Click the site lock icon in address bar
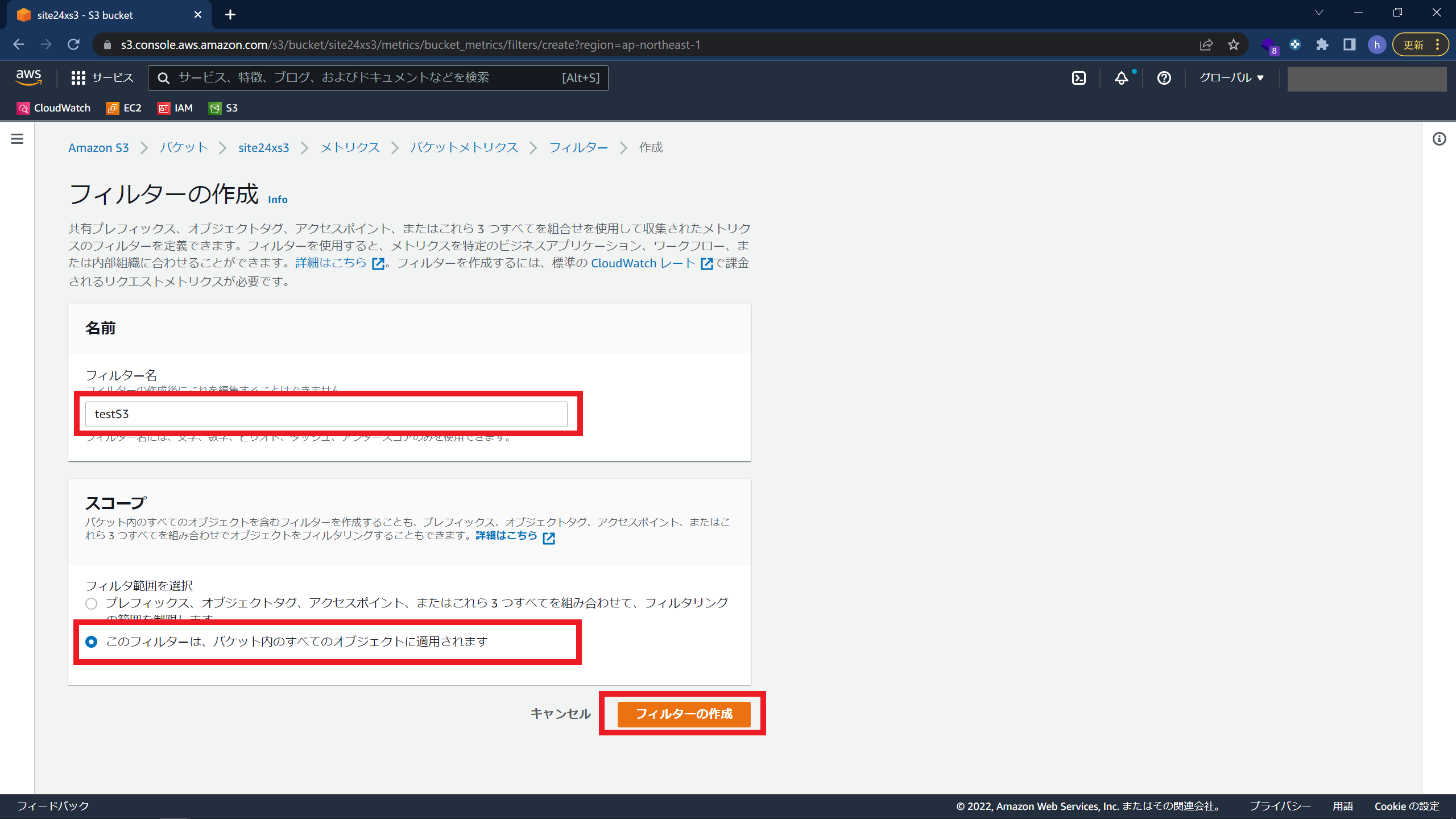Image resolution: width=1456 pixels, height=819 pixels. 107,45
